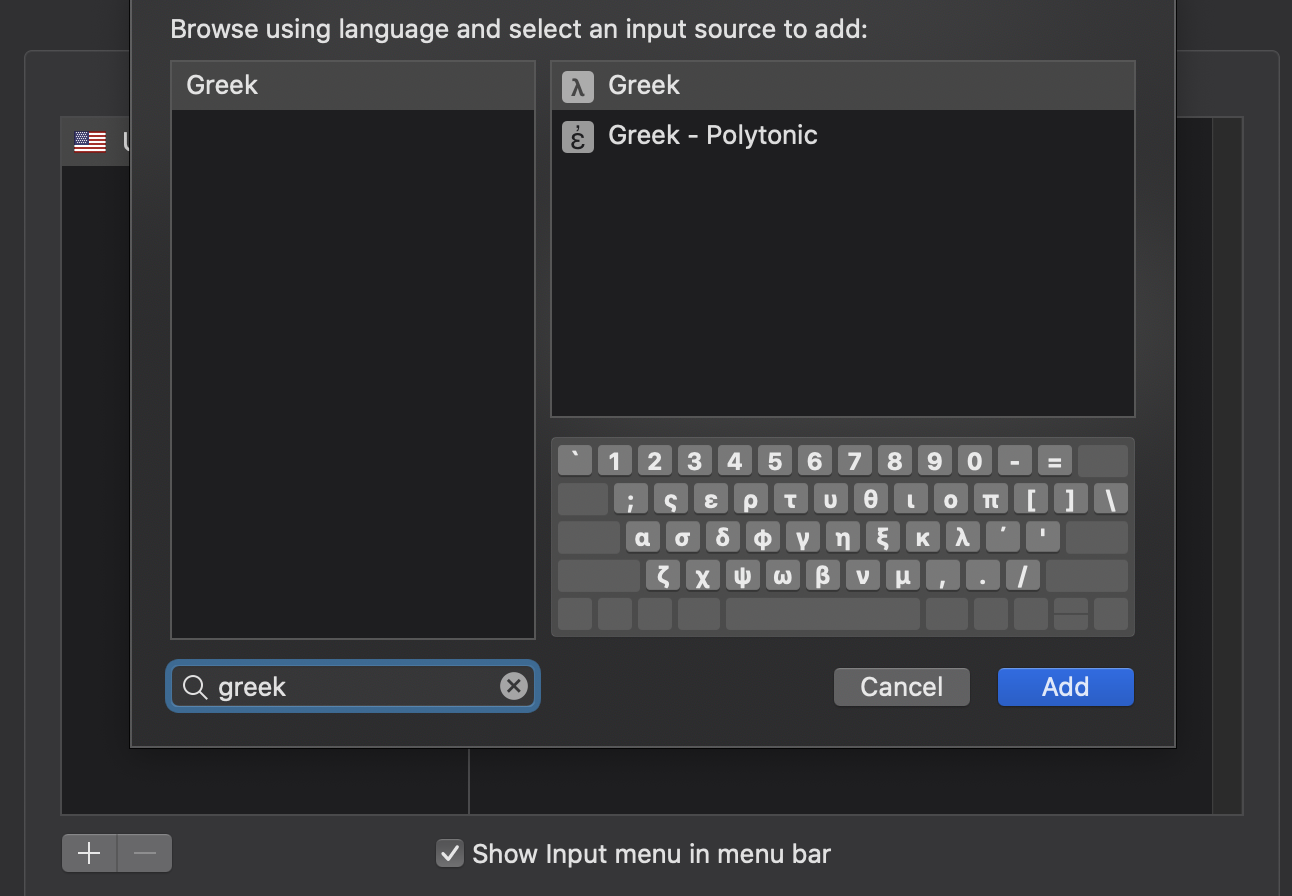Click the zeta key on keyboard preview

click(x=663, y=575)
